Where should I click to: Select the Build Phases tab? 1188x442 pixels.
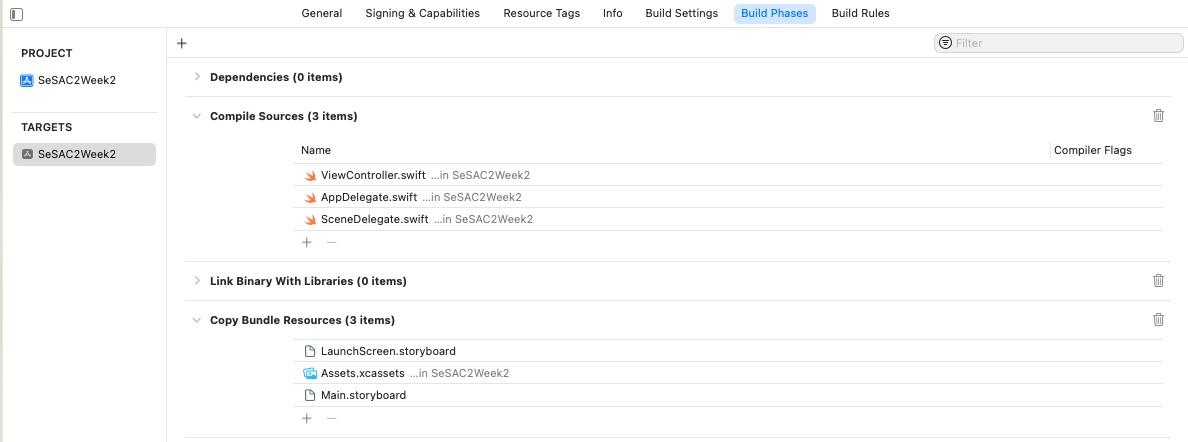(x=774, y=14)
